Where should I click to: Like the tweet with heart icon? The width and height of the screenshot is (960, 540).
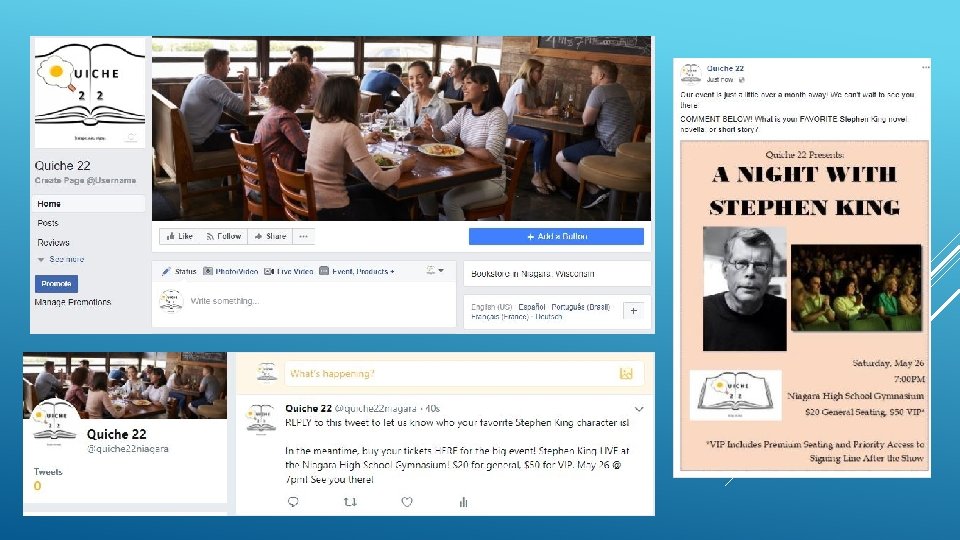point(407,502)
